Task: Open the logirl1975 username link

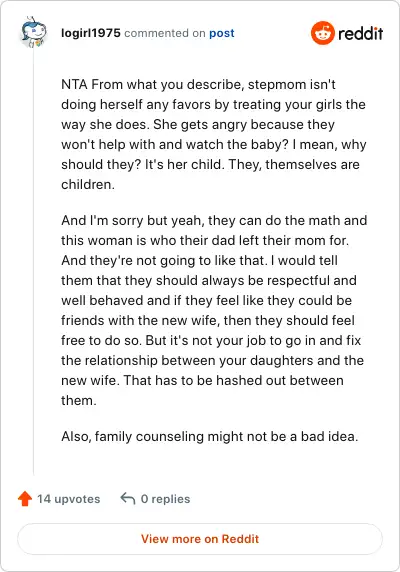Action: pyautogui.click(x=91, y=33)
